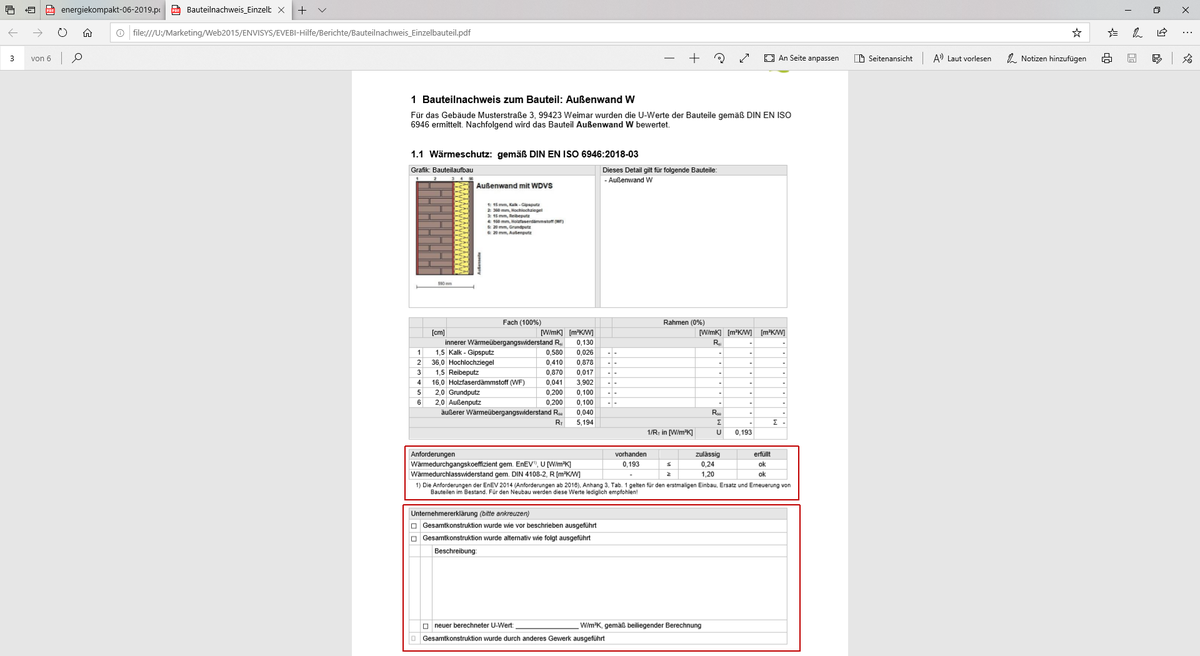Image resolution: width=1200 pixels, height=656 pixels.
Task: Search within the PDF document
Action: 77,58
